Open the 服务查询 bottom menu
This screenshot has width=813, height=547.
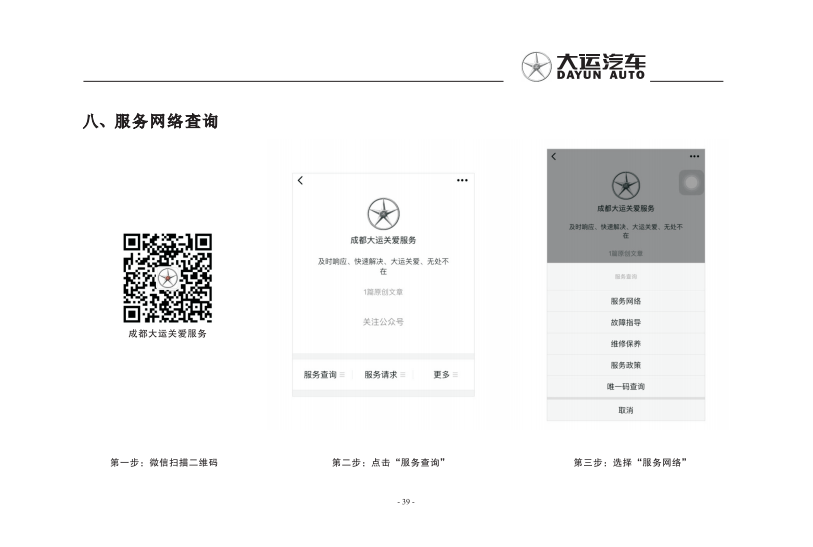coord(324,374)
